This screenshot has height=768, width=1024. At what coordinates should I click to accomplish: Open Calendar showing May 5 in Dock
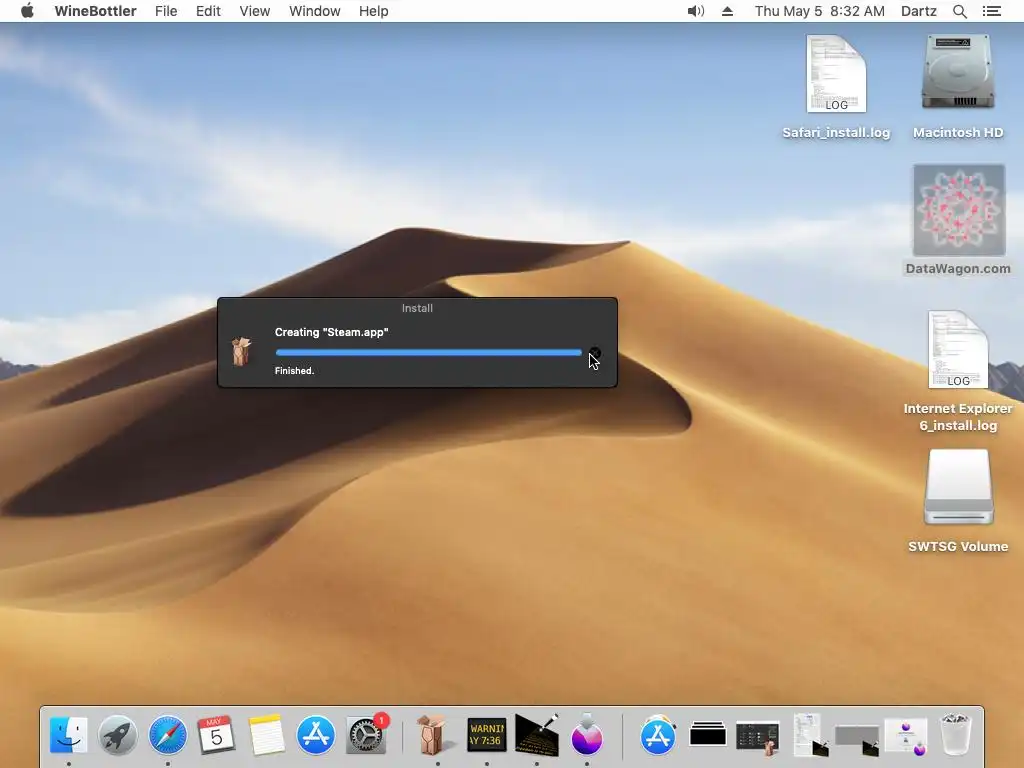[x=216, y=735]
